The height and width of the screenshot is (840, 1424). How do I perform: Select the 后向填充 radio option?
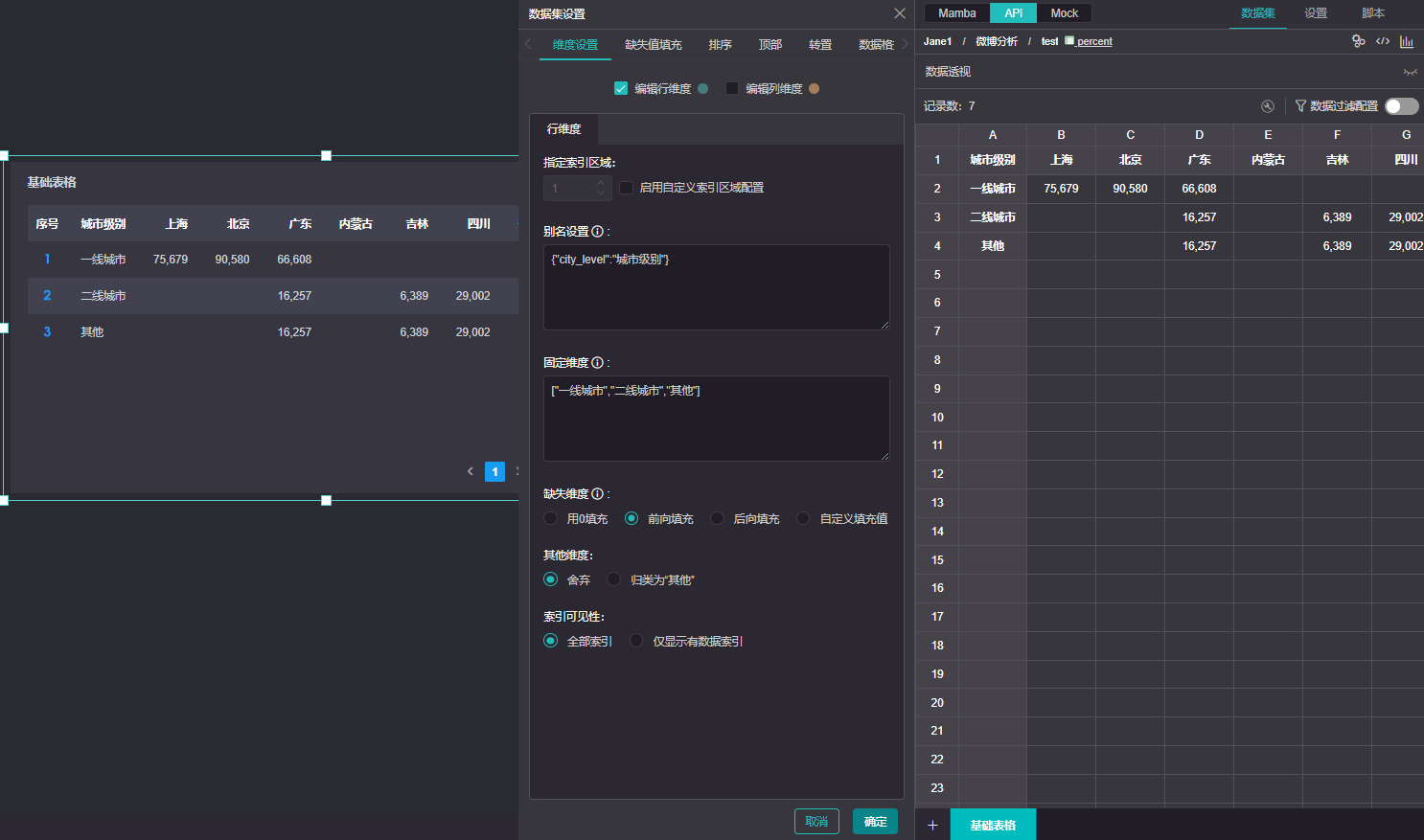[x=717, y=518]
